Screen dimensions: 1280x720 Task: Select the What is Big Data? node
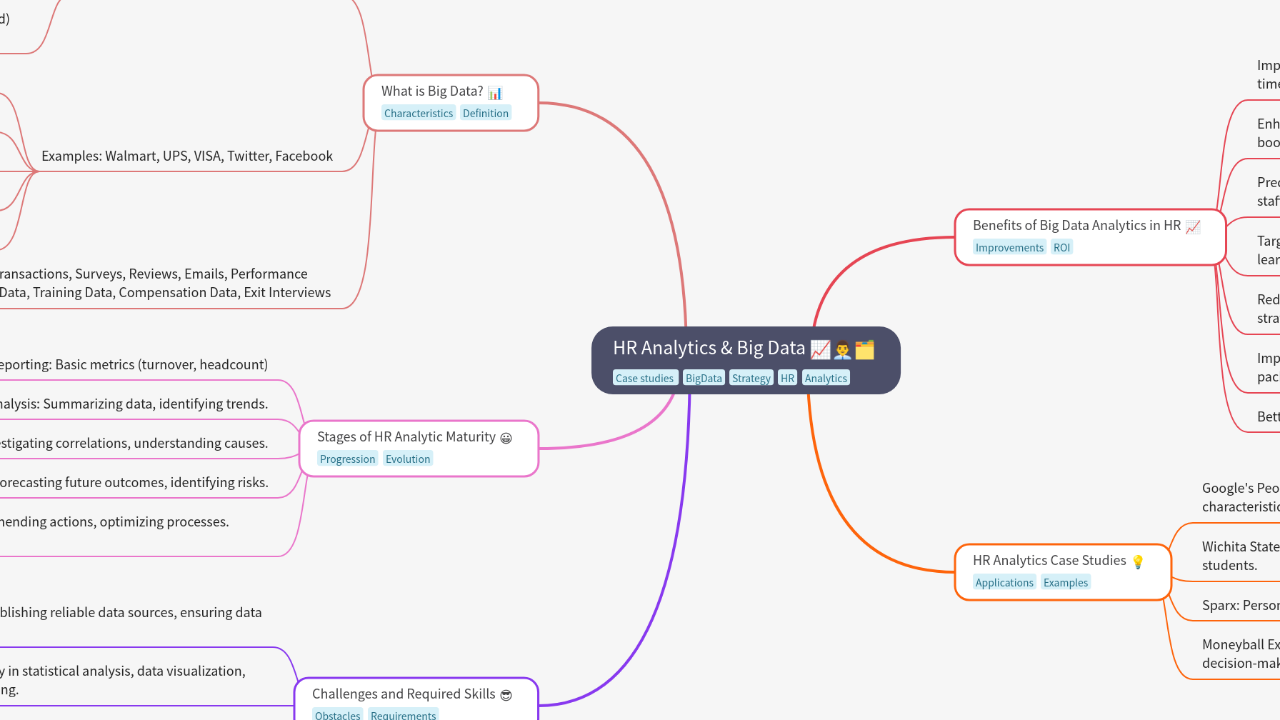[x=451, y=102]
